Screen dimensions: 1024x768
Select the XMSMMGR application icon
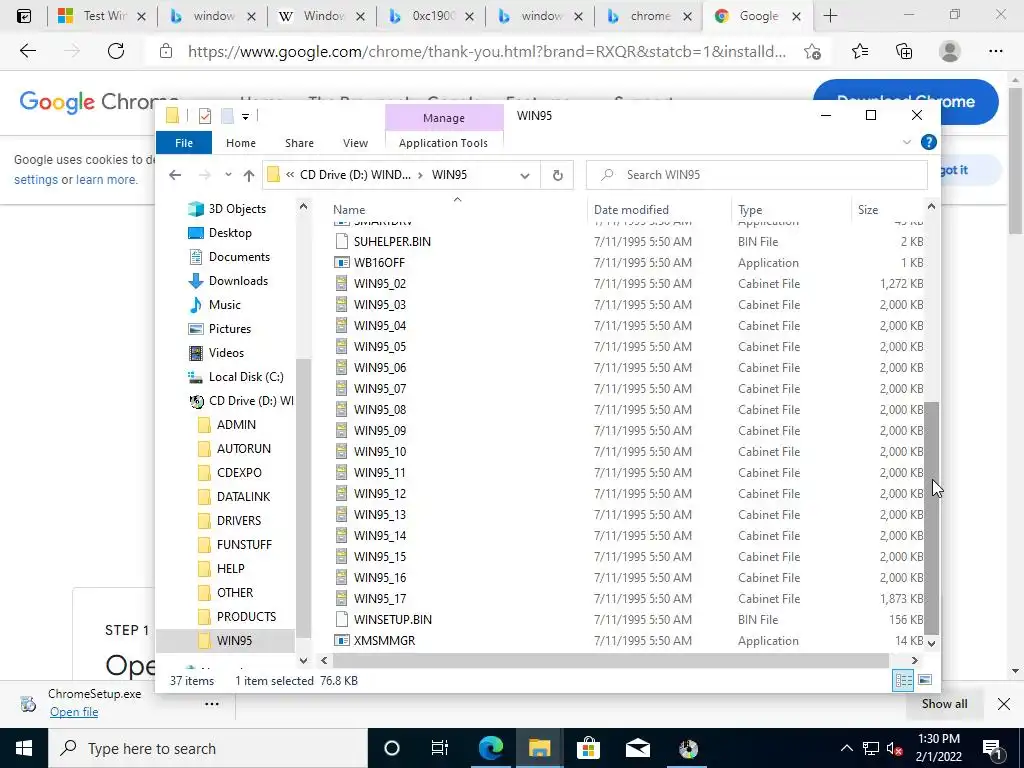tap(342, 641)
